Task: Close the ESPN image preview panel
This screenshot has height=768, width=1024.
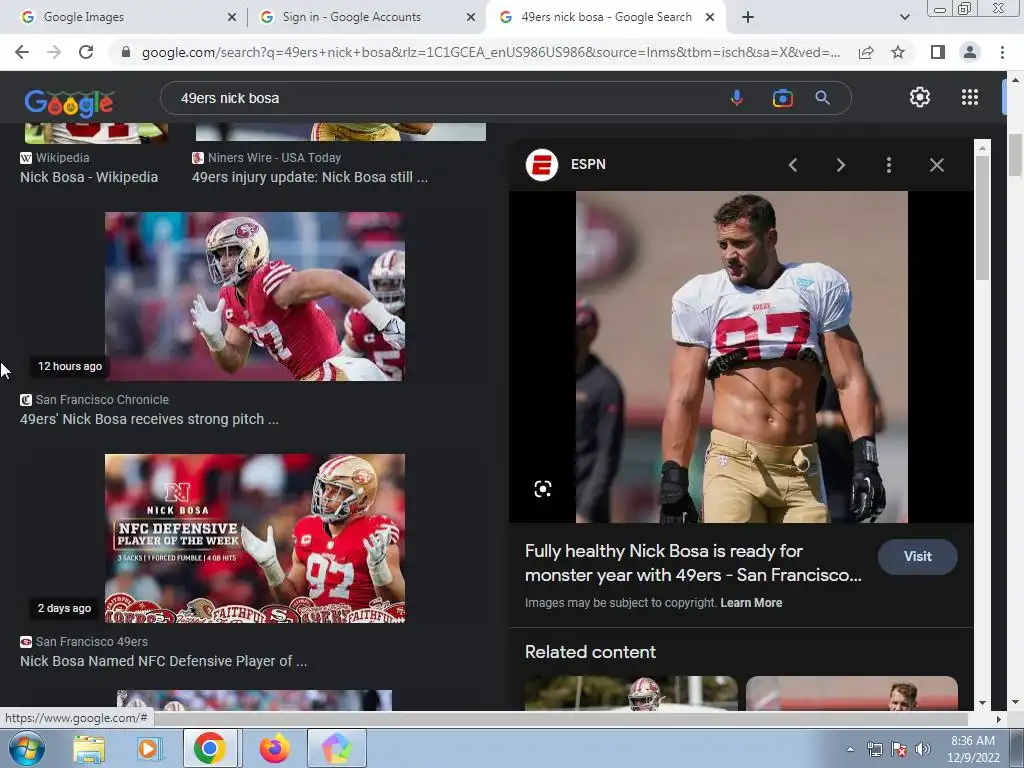Action: coord(936,165)
